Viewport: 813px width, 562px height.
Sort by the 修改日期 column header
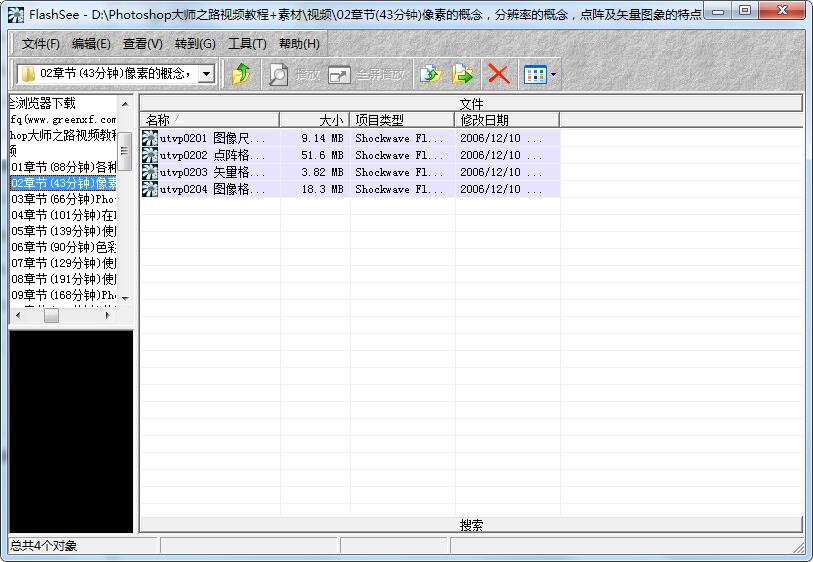(507, 120)
